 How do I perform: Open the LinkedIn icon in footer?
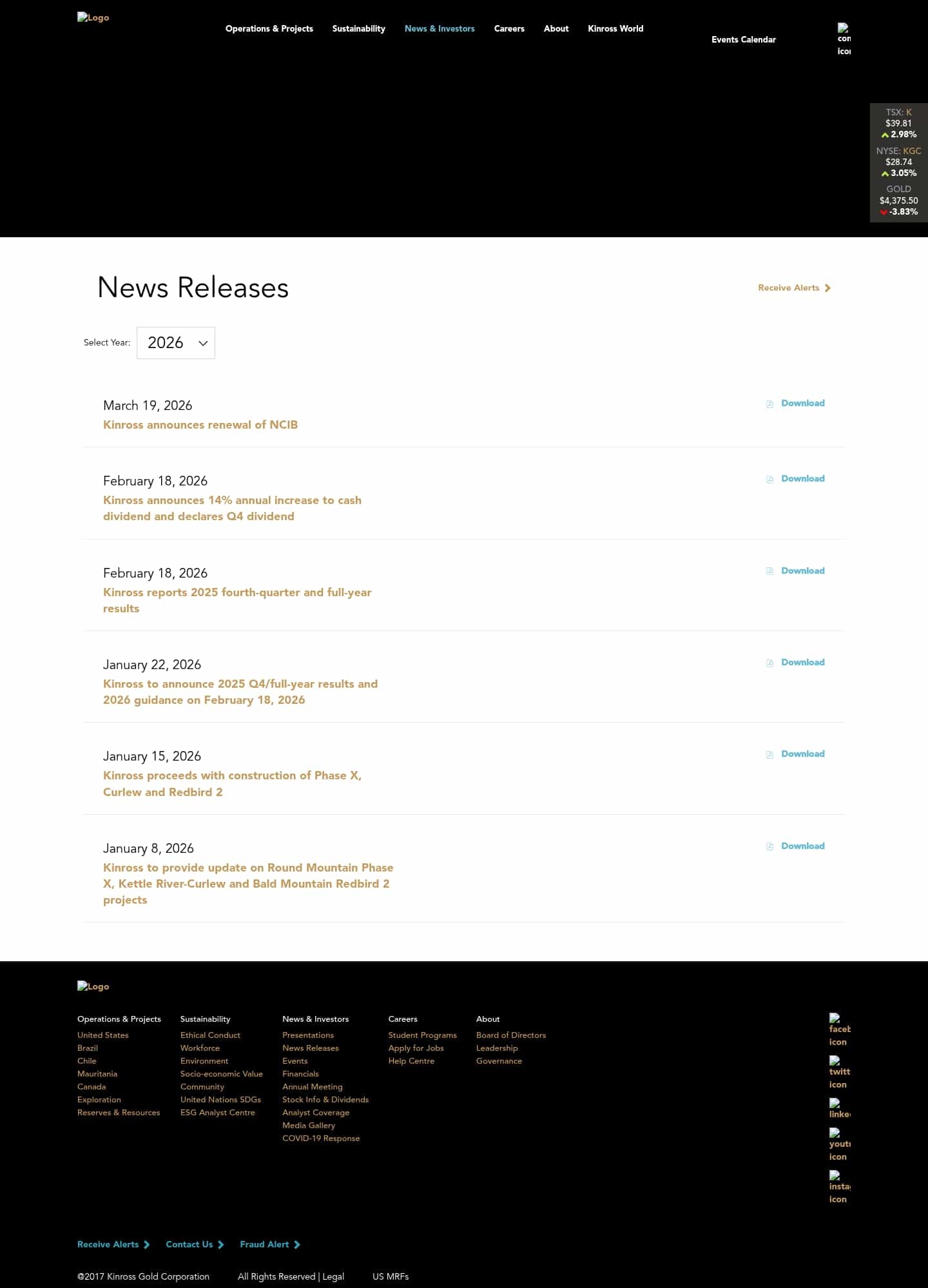coord(840,1109)
